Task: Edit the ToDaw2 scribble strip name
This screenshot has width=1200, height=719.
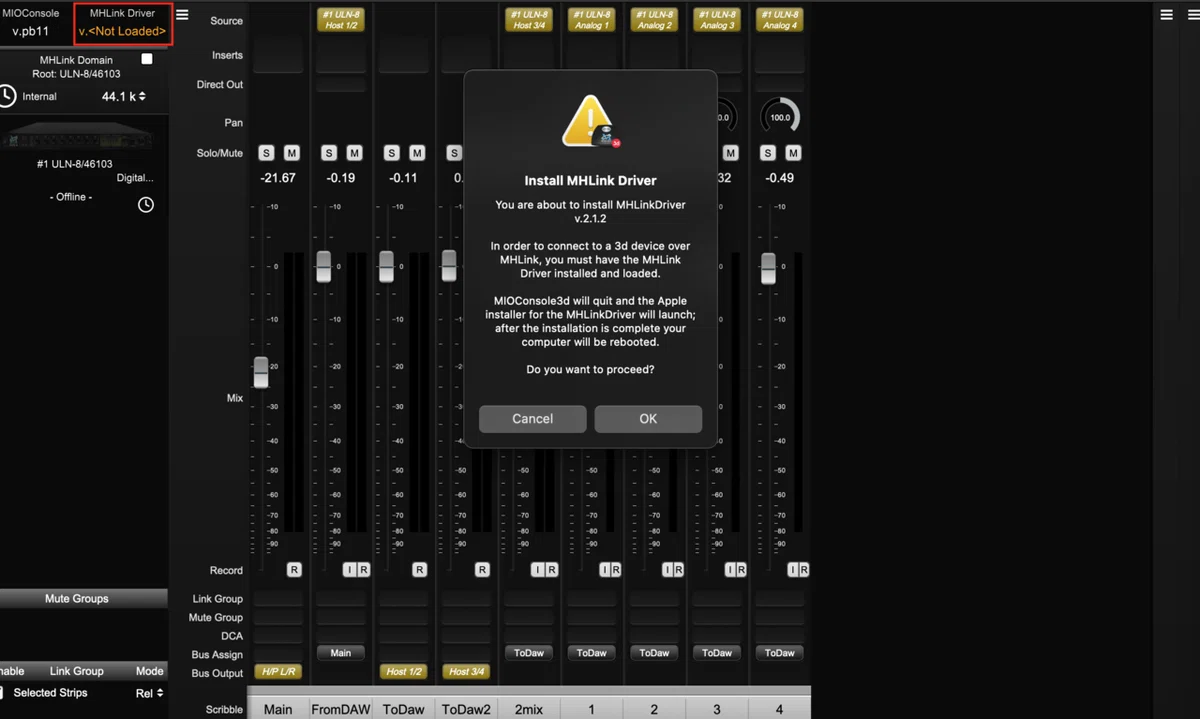Action: [x=466, y=709]
